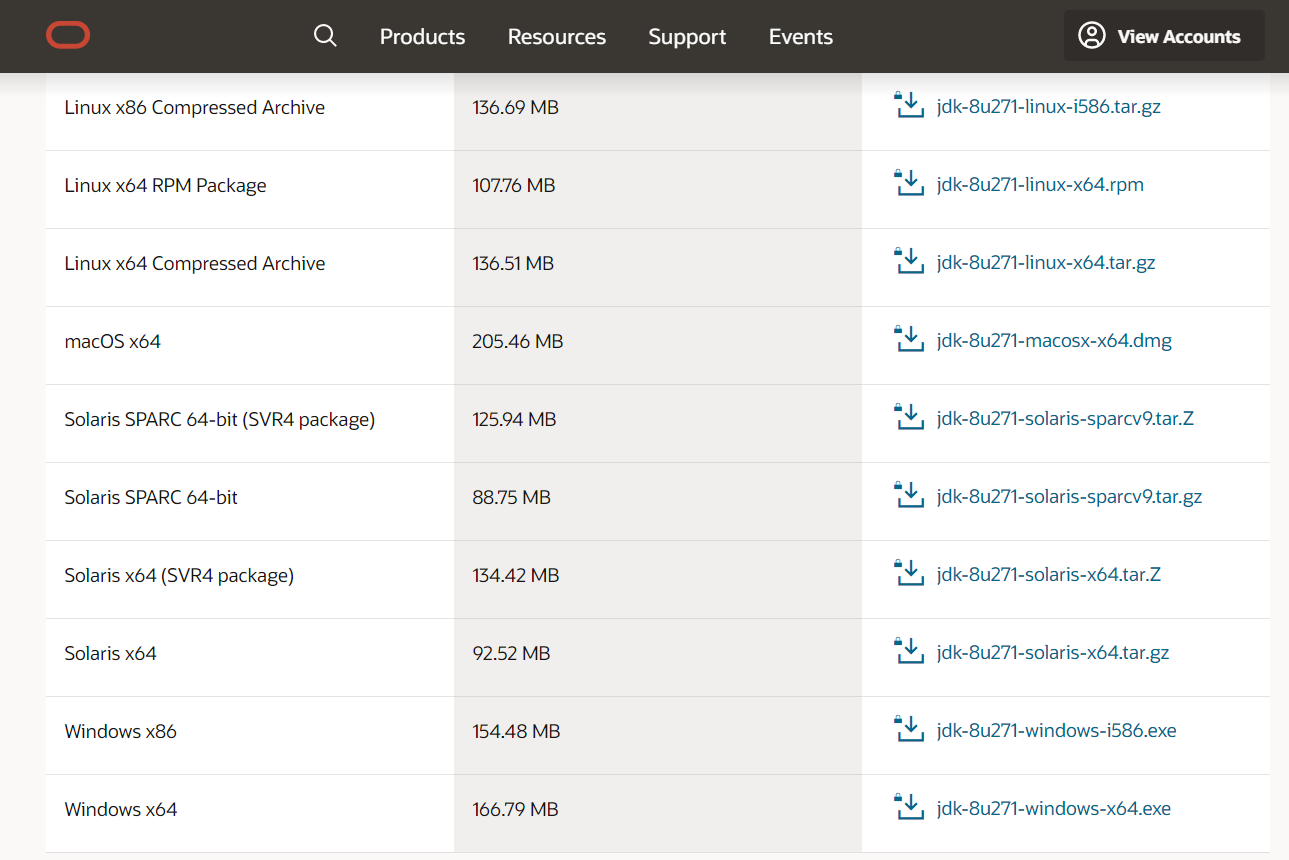Click the download icon for windows-x64.exe
This screenshot has width=1289, height=860.
[x=908, y=808]
